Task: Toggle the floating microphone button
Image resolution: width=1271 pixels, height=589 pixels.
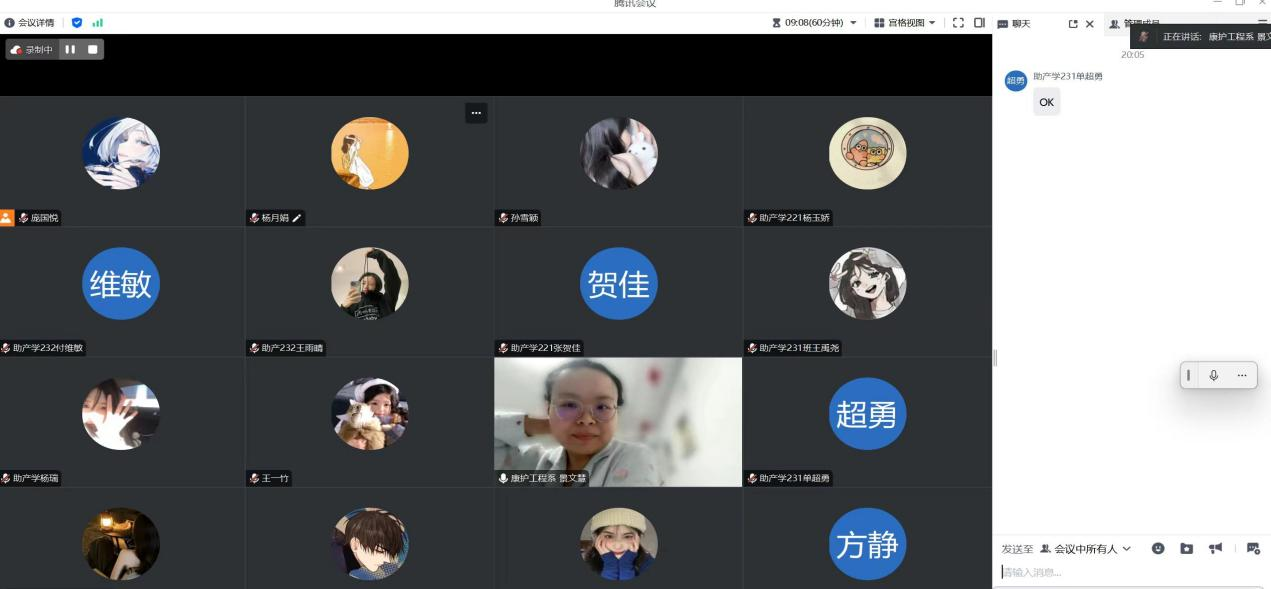Action: (x=1213, y=375)
